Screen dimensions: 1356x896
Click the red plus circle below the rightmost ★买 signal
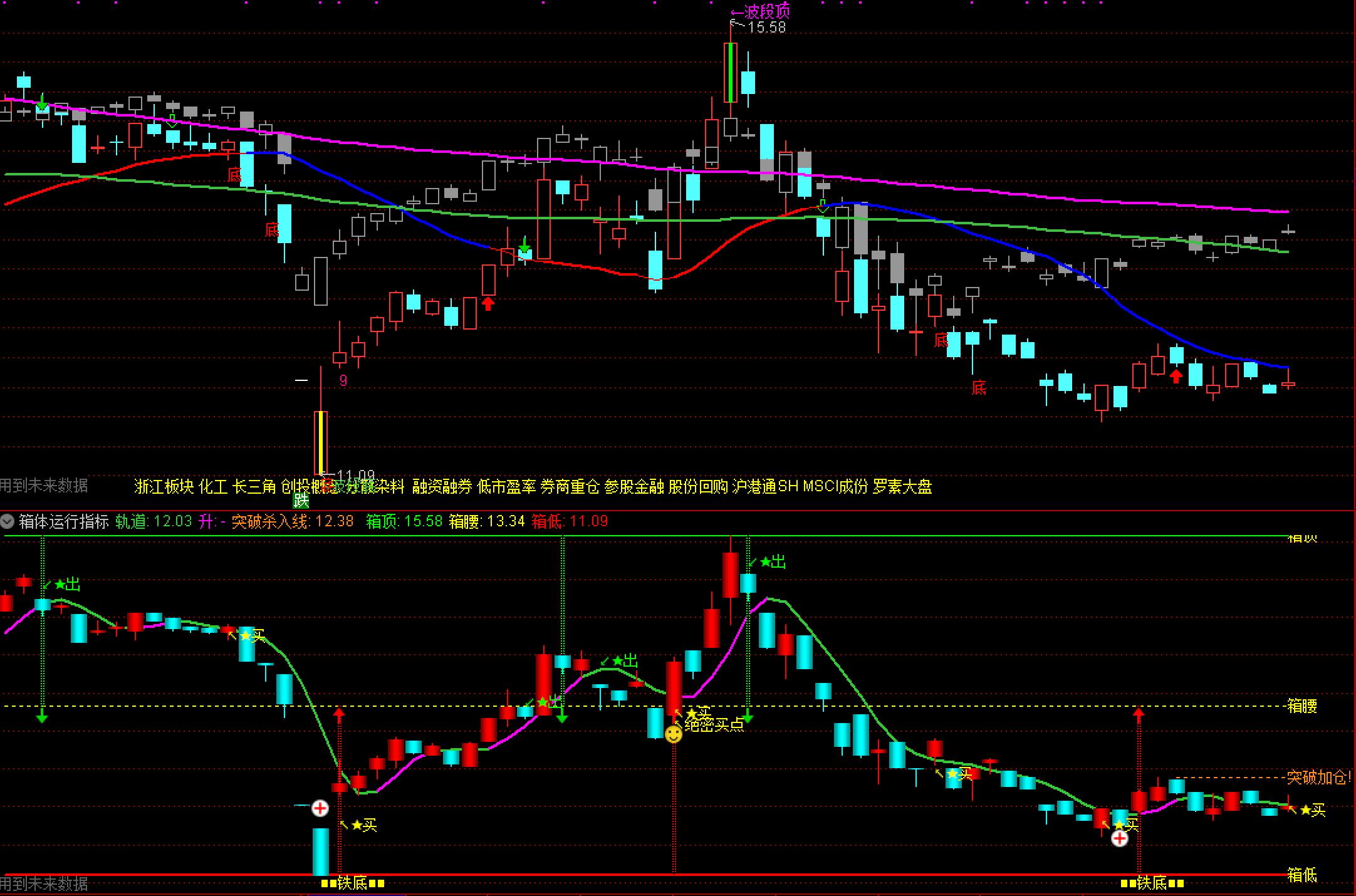[x=1120, y=838]
